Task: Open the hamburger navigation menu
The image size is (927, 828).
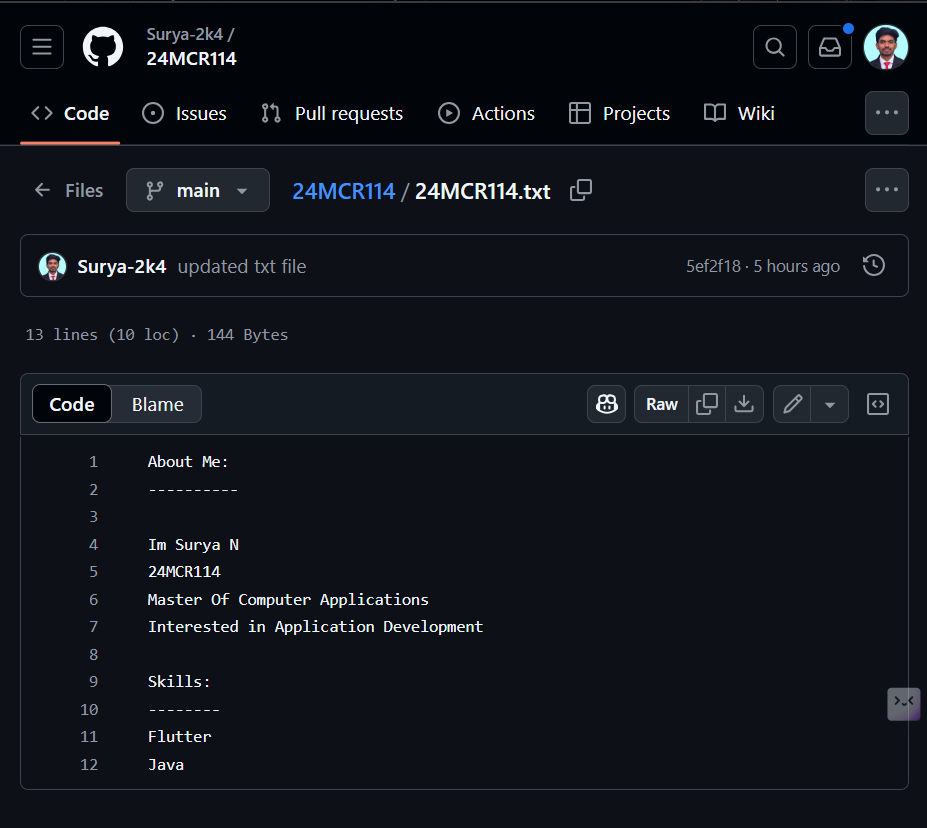Action: [x=42, y=47]
